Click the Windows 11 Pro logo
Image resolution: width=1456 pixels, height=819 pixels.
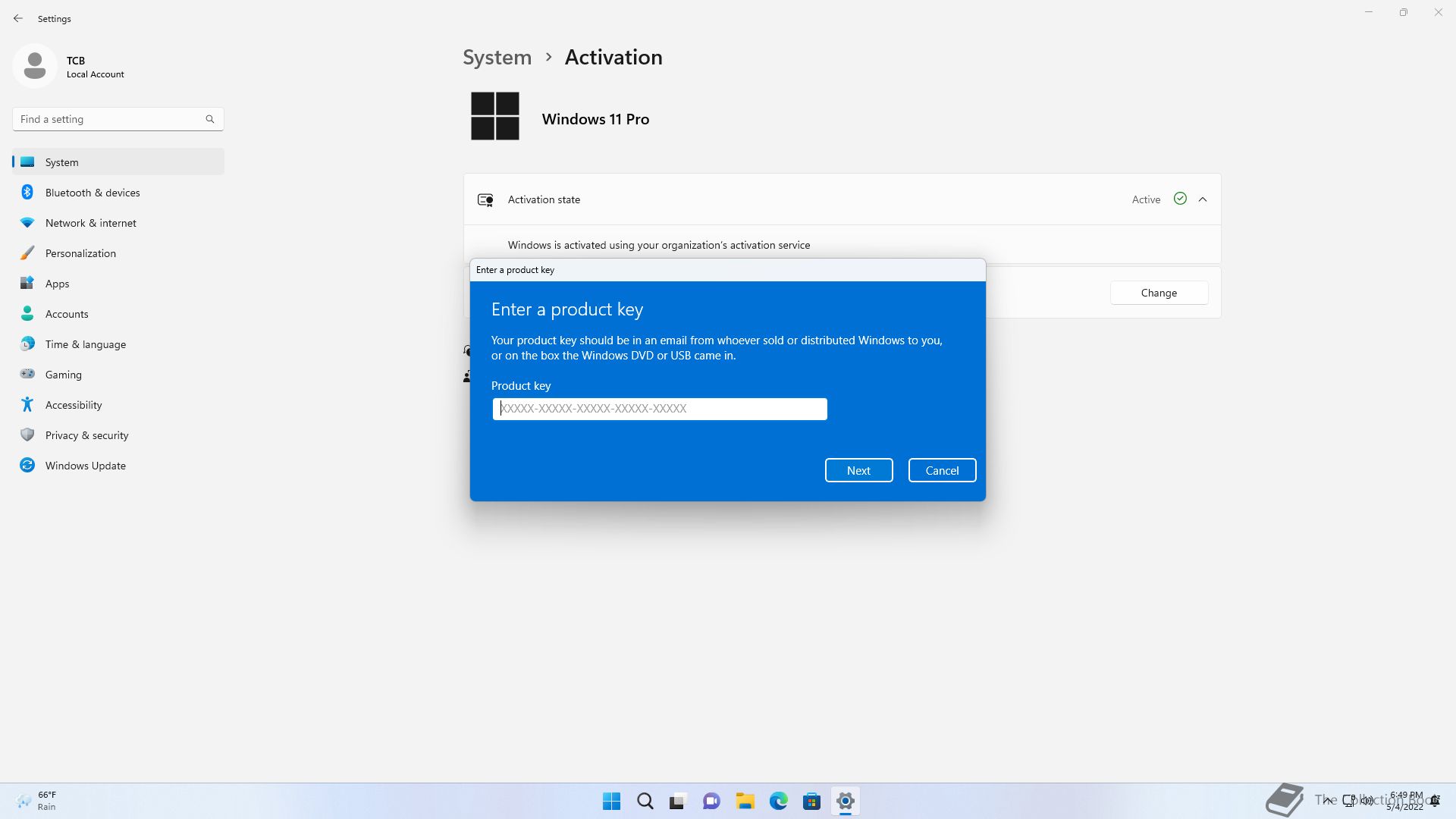click(495, 116)
